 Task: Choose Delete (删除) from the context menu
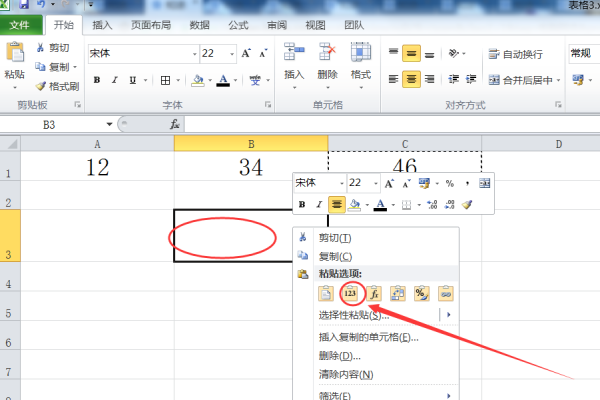point(376,356)
